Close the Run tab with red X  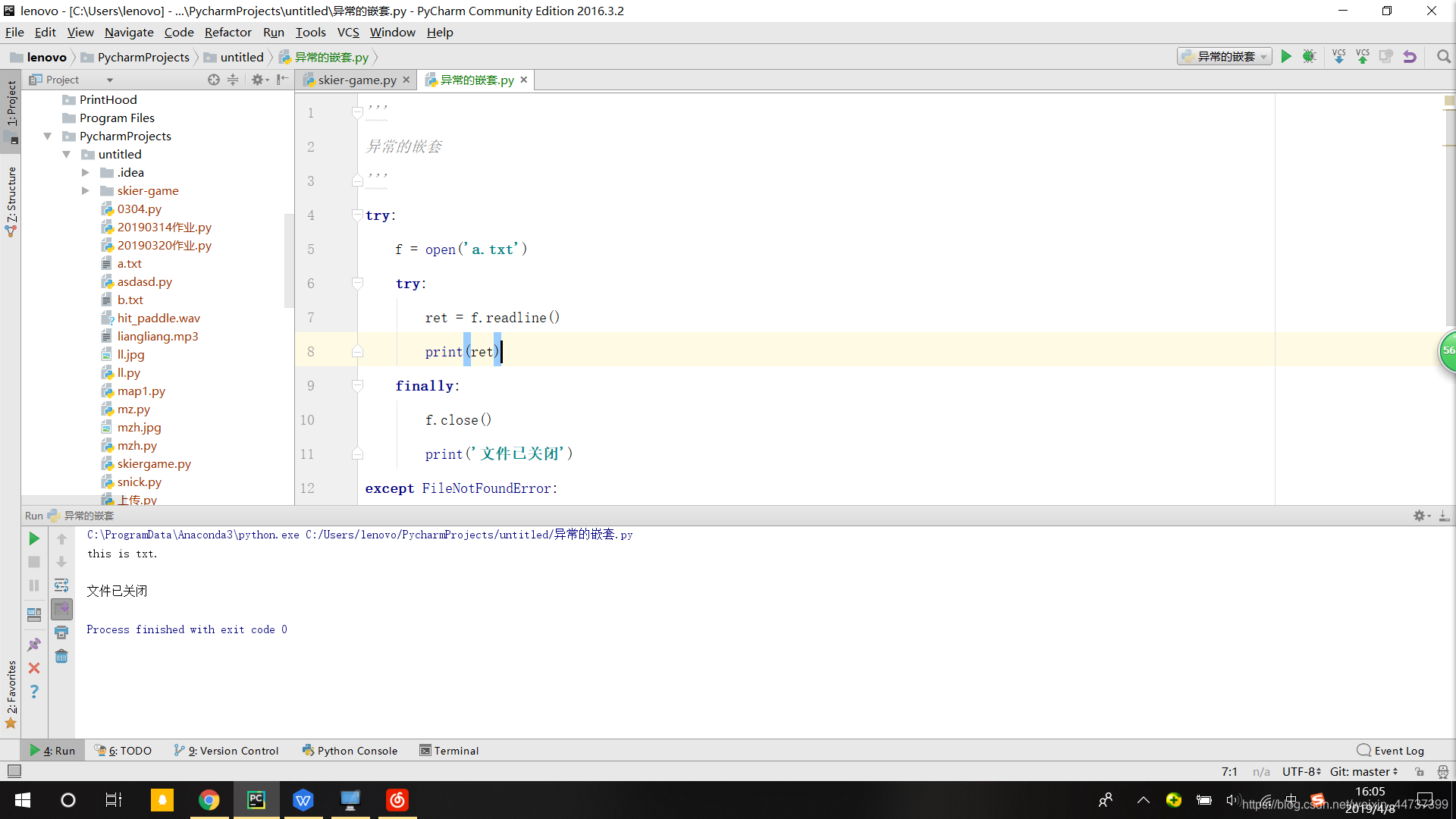click(34, 668)
